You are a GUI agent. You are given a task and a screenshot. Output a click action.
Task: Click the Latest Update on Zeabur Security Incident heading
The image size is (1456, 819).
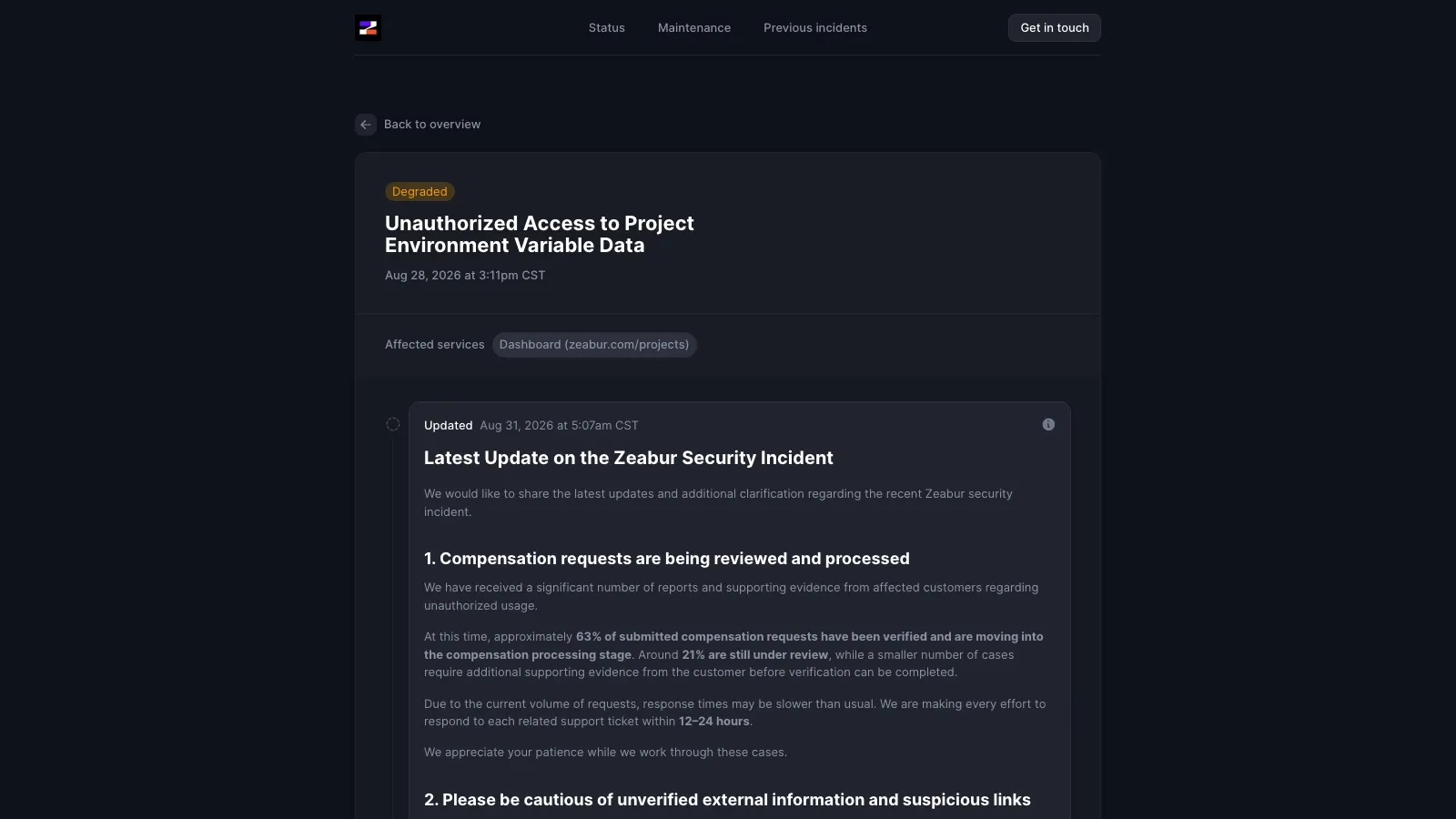[629, 459]
